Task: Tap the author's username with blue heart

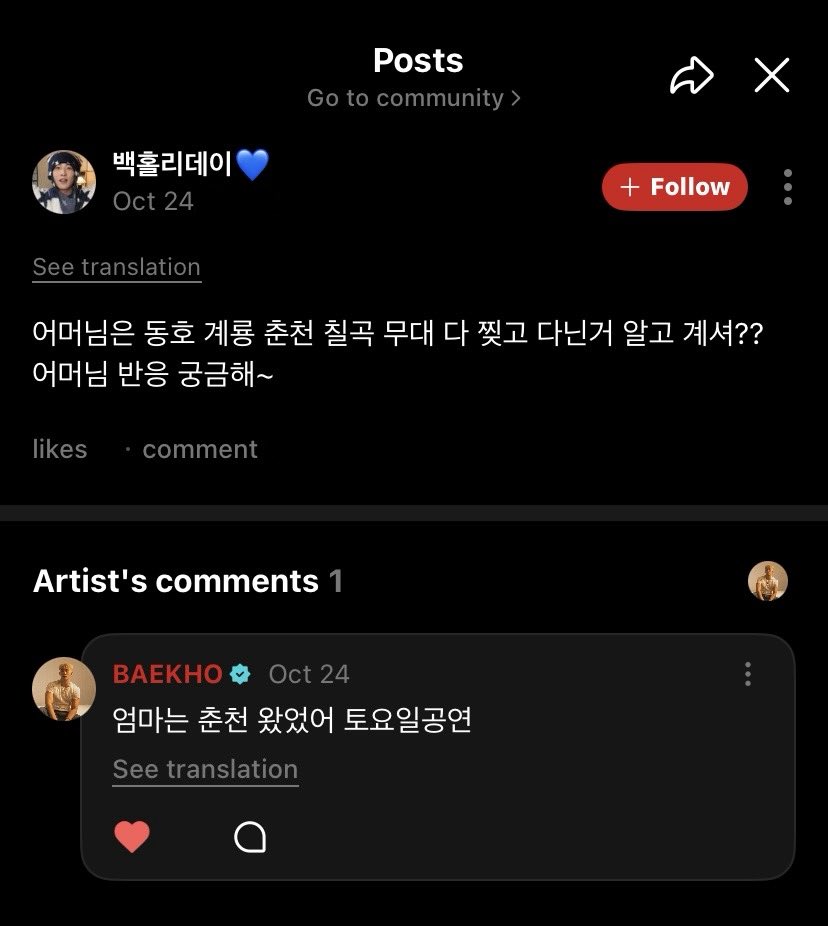Action: coord(191,164)
